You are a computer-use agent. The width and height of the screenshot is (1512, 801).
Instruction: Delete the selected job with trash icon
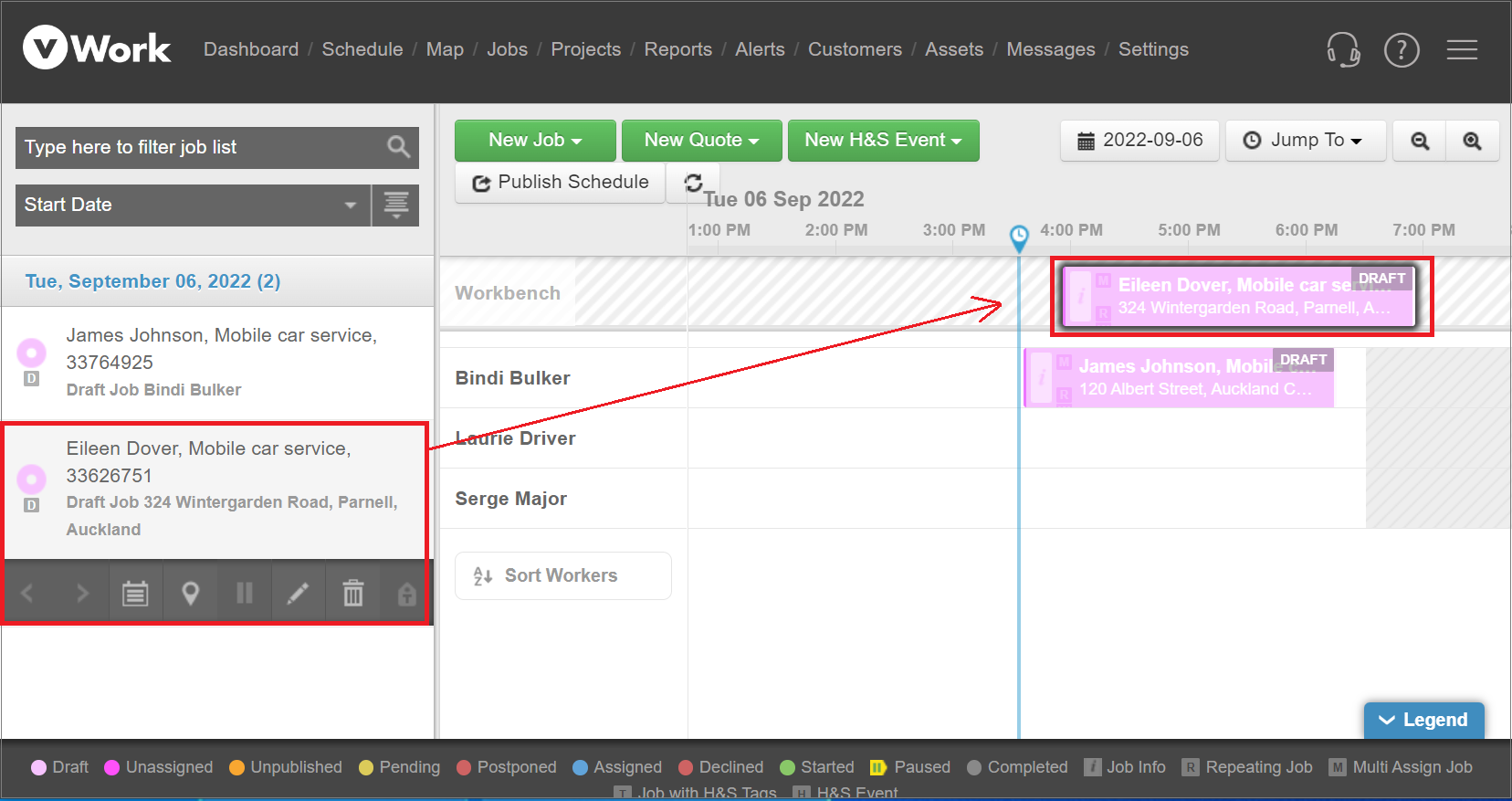[x=352, y=594]
